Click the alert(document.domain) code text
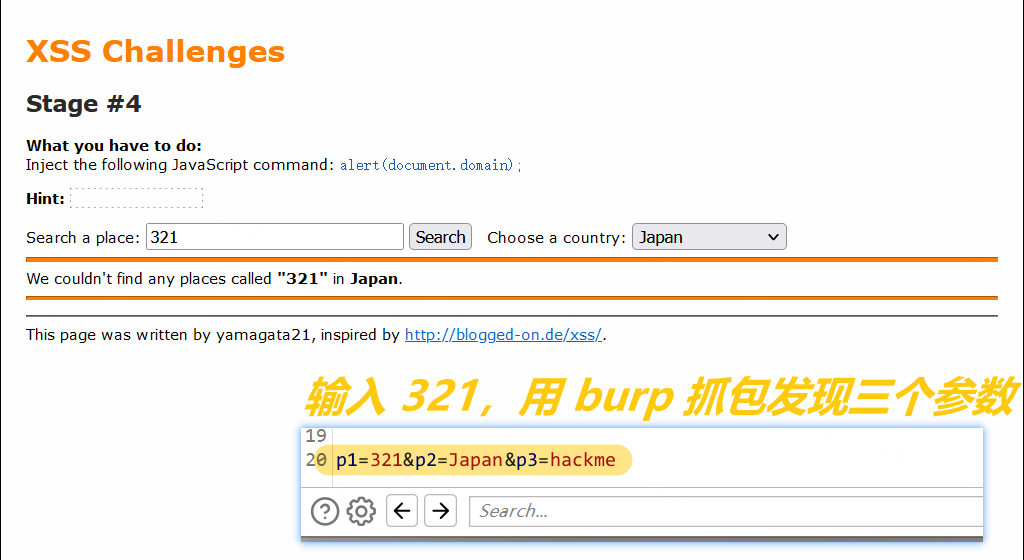The height and width of the screenshot is (560, 1024). 430,165
